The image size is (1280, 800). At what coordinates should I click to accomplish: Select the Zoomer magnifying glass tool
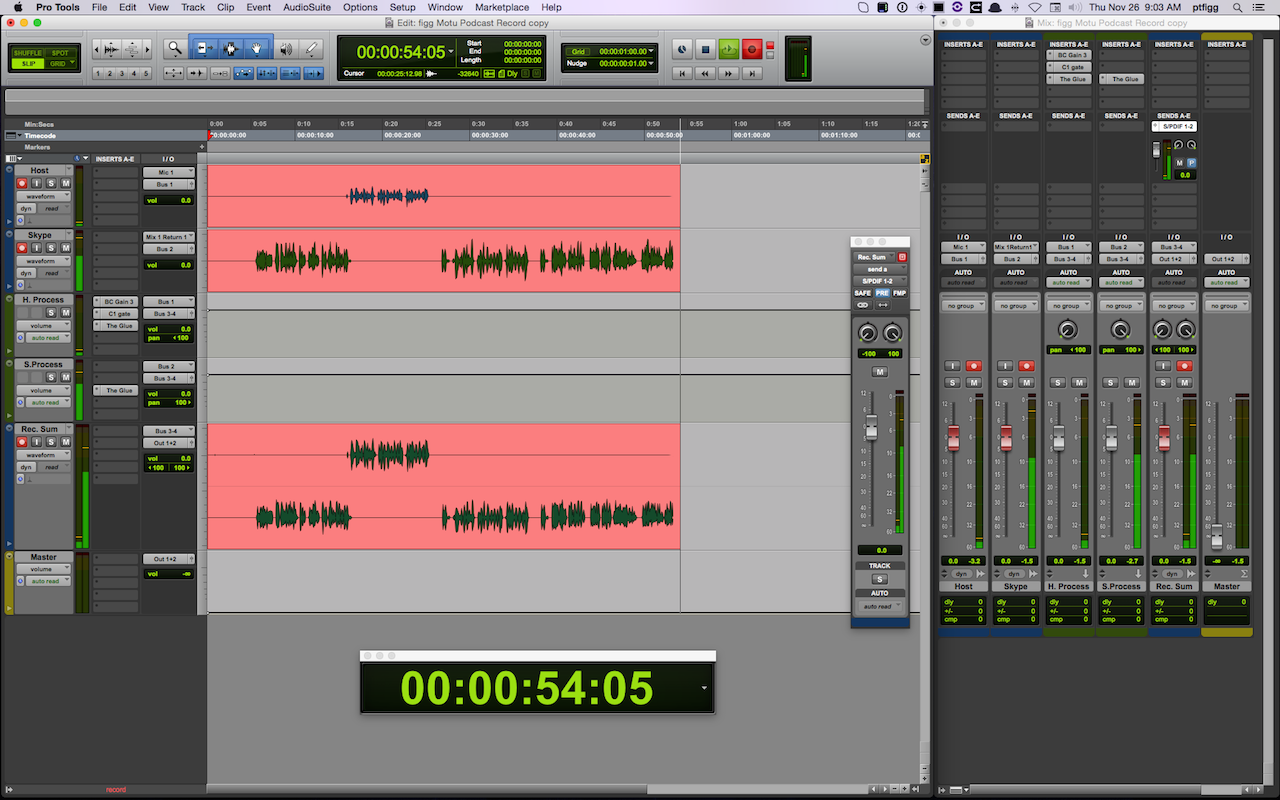pyautogui.click(x=176, y=48)
